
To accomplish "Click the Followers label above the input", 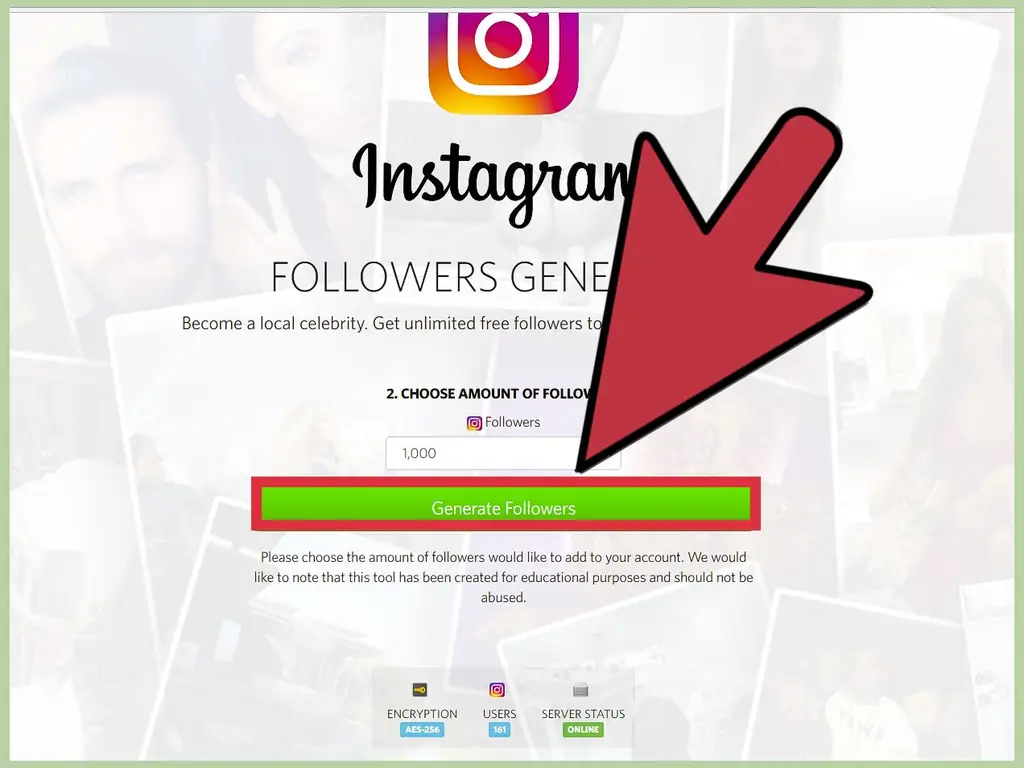I will click(x=513, y=422).
